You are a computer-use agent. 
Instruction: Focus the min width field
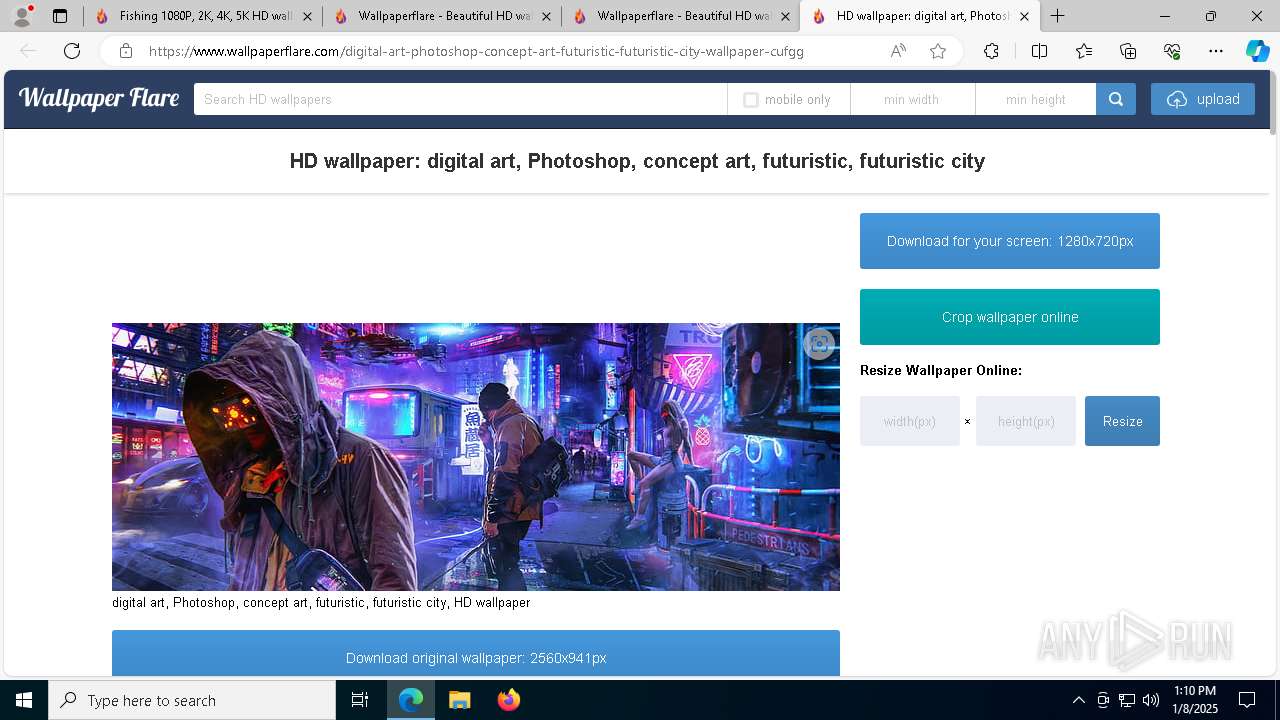click(x=912, y=99)
